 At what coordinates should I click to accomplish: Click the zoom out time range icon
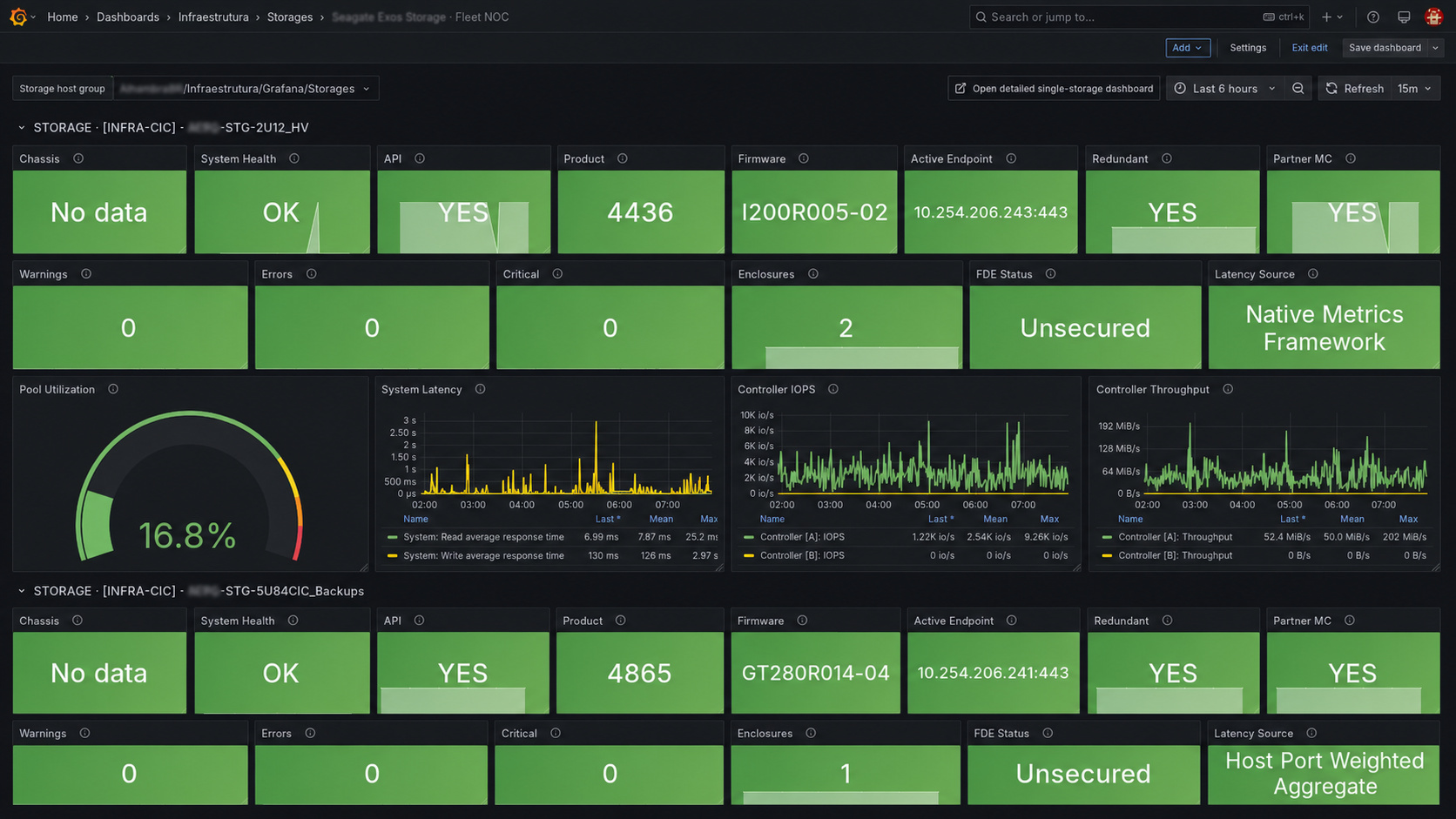click(1298, 89)
